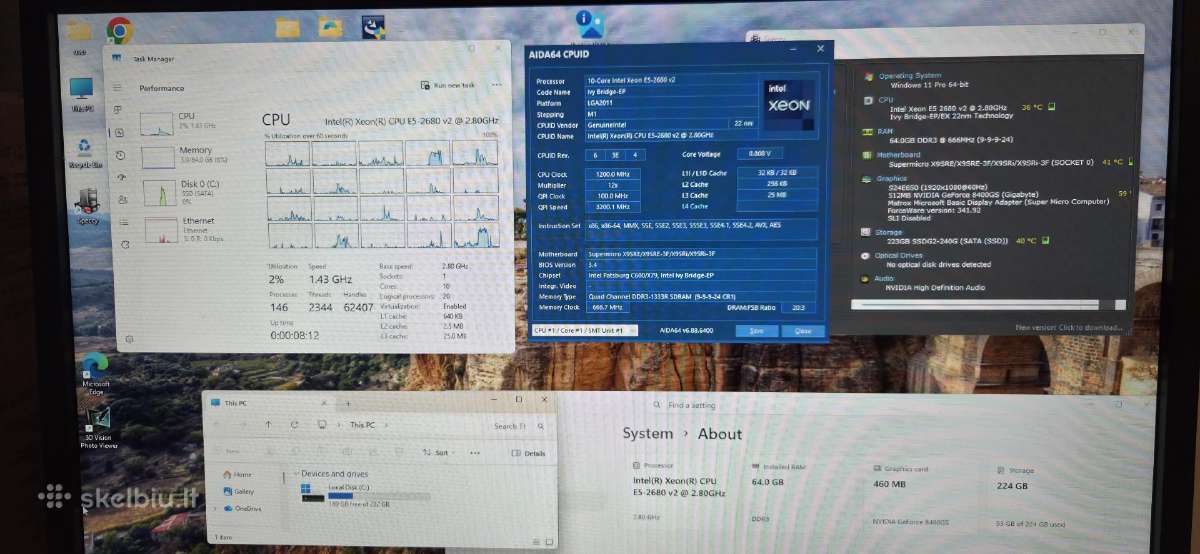Click the Save button in AIDA64 CPUID
This screenshot has width=1200, height=554.
(757, 330)
